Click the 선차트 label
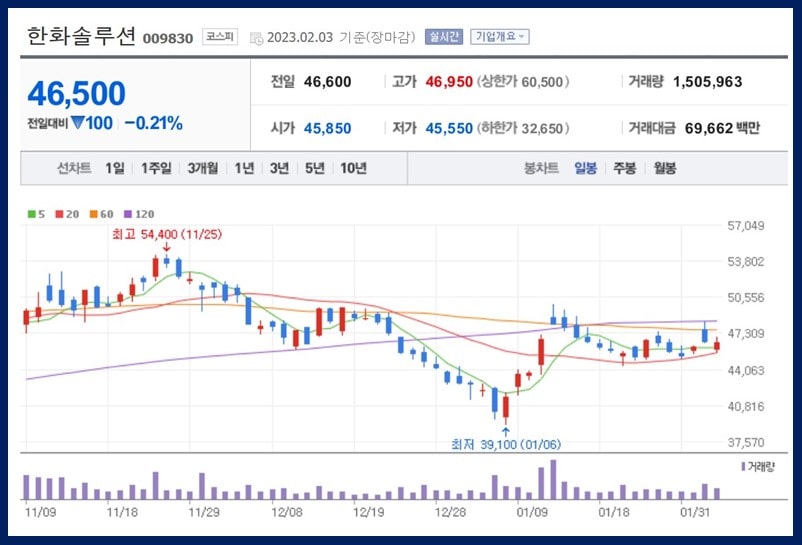 74,168
